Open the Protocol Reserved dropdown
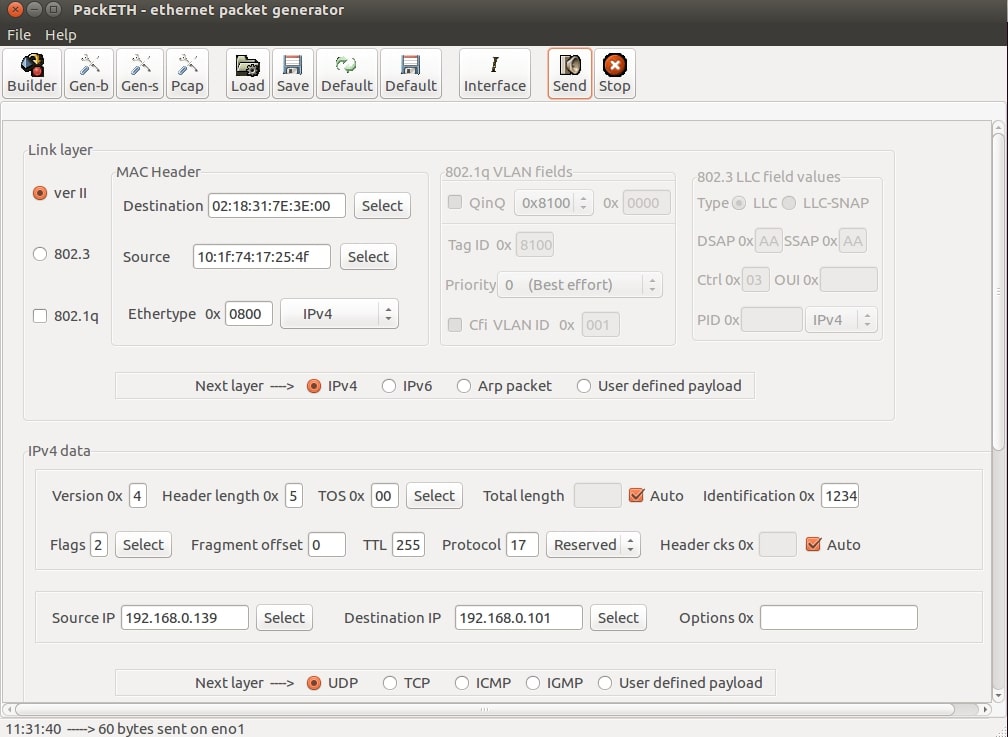The image size is (1008, 737). click(593, 545)
